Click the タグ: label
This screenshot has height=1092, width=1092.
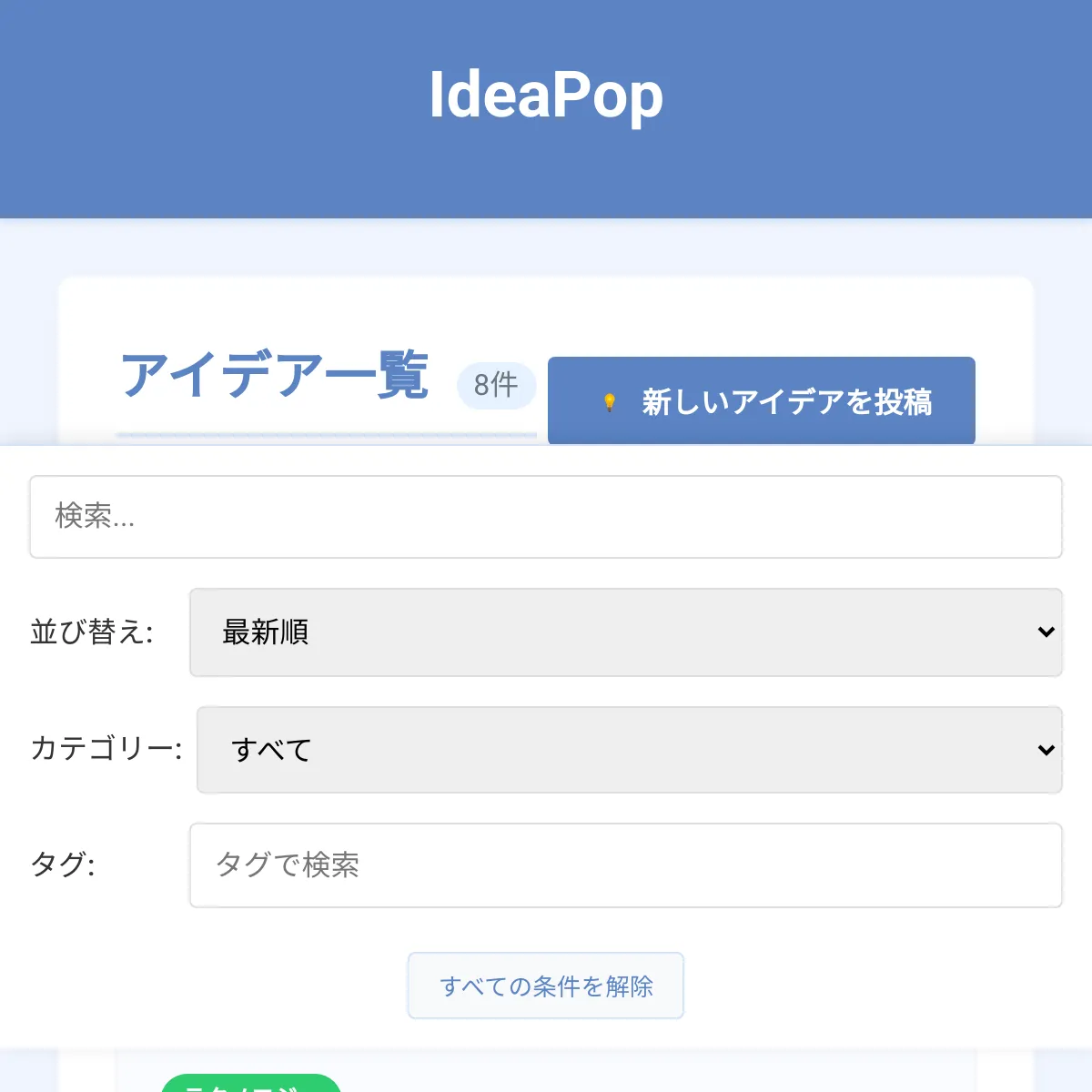coord(64,864)
